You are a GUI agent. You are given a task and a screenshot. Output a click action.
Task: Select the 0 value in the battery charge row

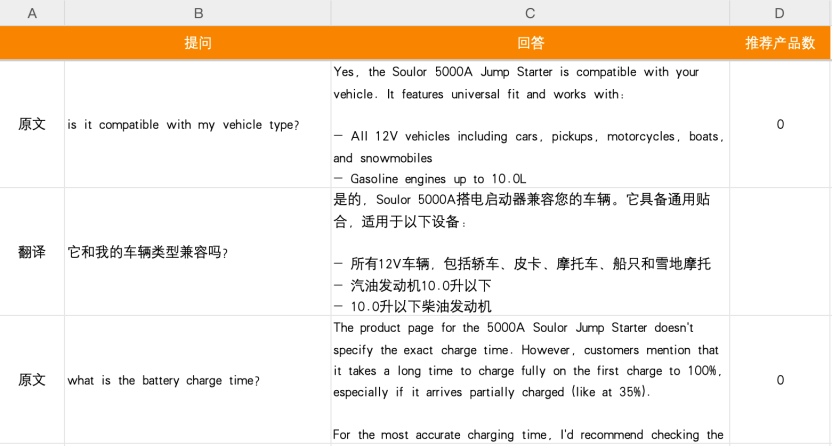click(779, 380)
